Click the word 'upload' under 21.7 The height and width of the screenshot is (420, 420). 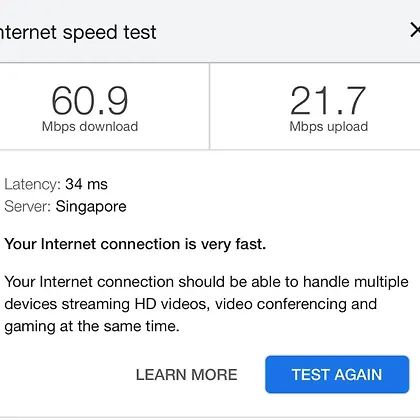pos(348,127)
